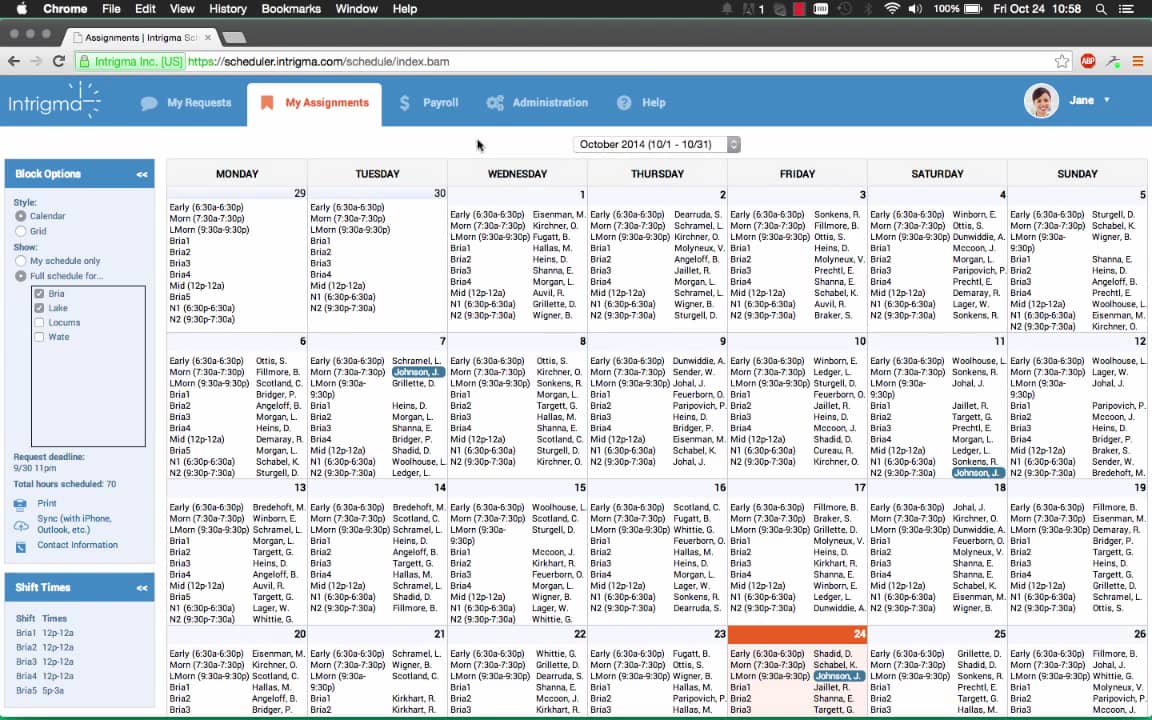1152x720 pixels.
Task: Choose Full schedule for option
Action: point(21,276)
